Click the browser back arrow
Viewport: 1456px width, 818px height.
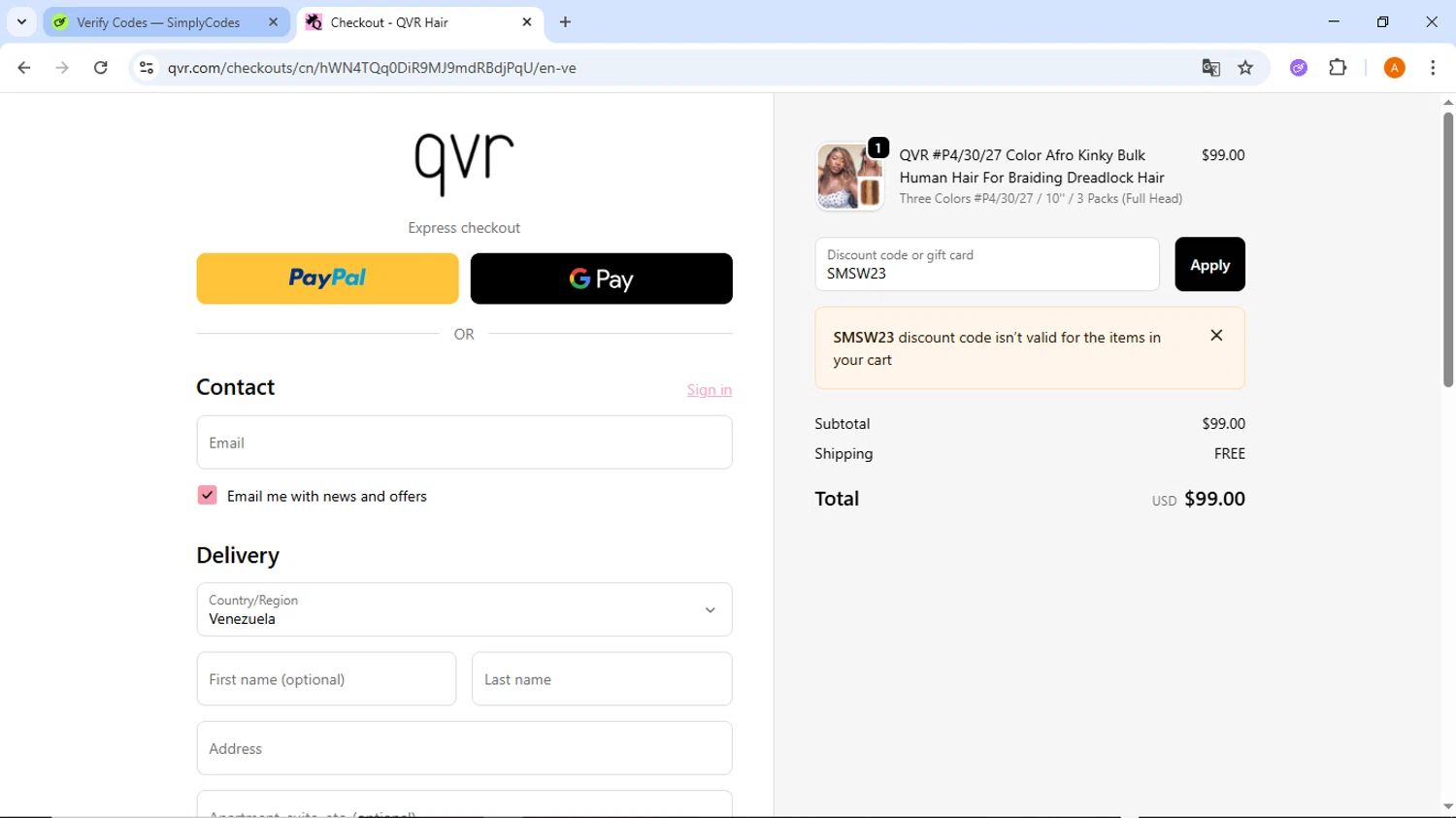[x=24, y=68]
